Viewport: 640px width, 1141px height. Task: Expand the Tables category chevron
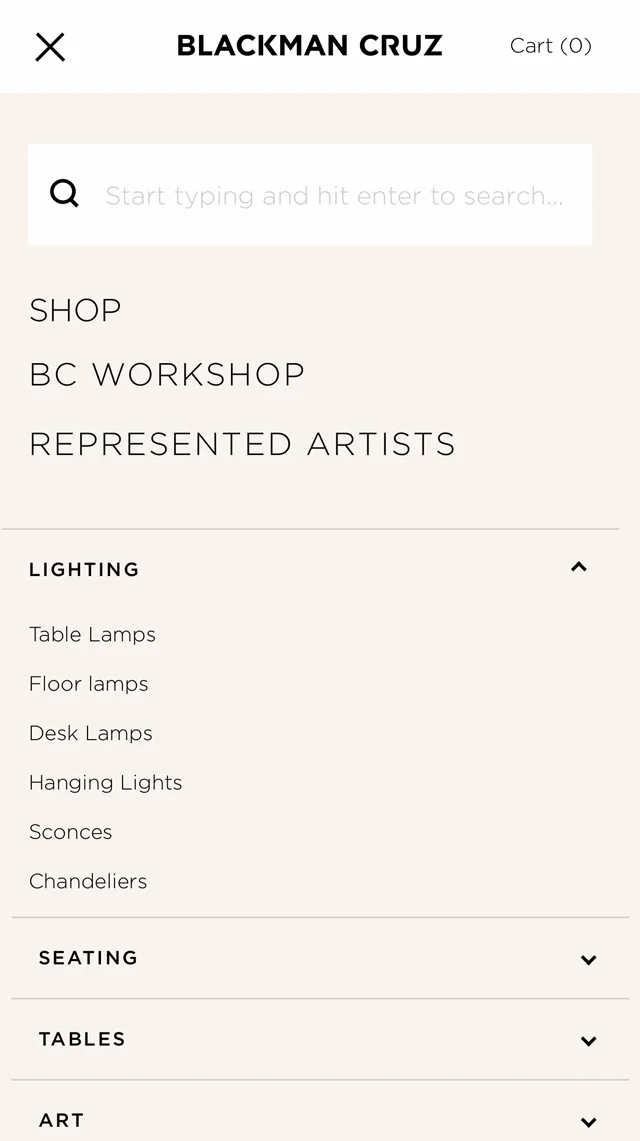[588, 1041]
